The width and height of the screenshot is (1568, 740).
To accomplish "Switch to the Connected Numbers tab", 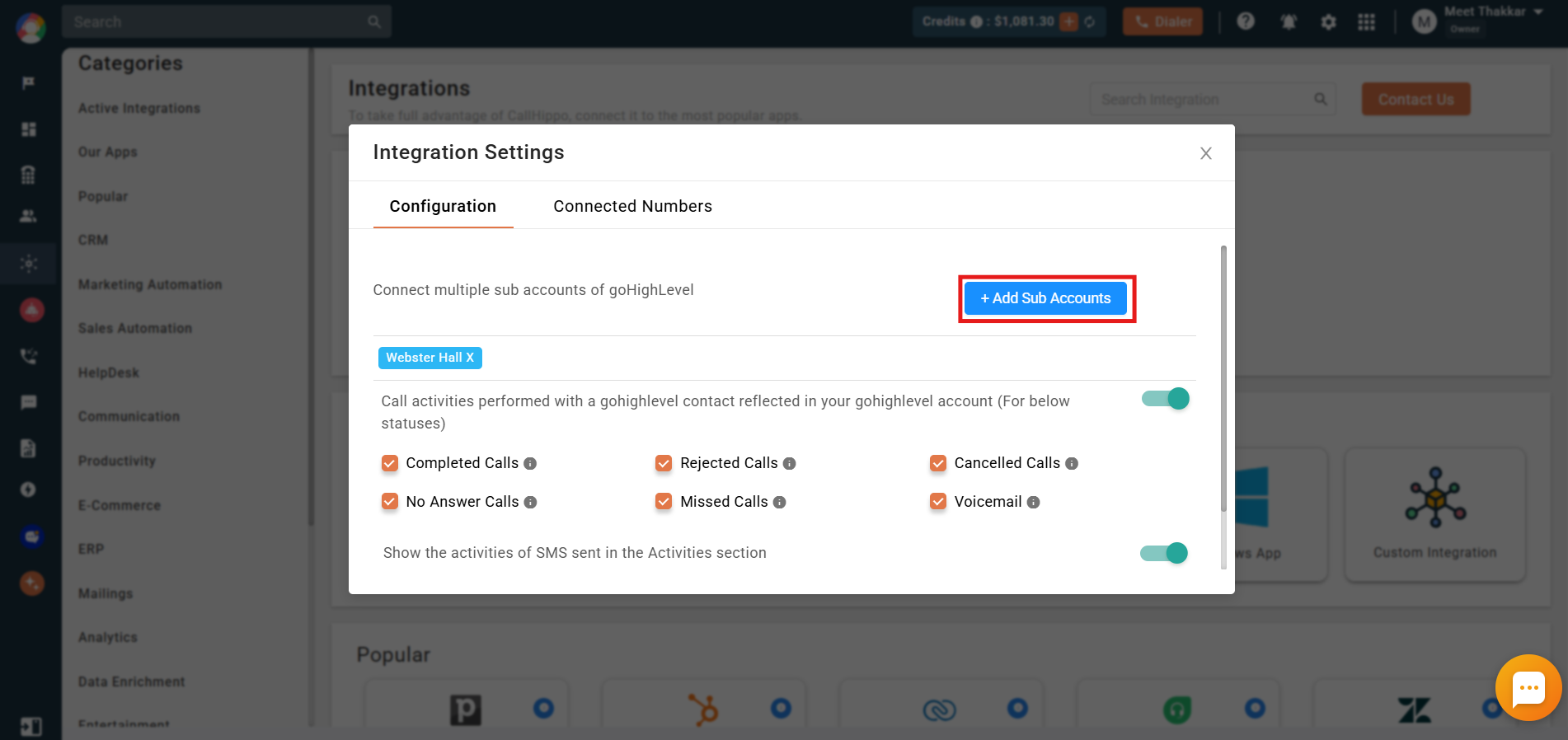I will 632,206.
